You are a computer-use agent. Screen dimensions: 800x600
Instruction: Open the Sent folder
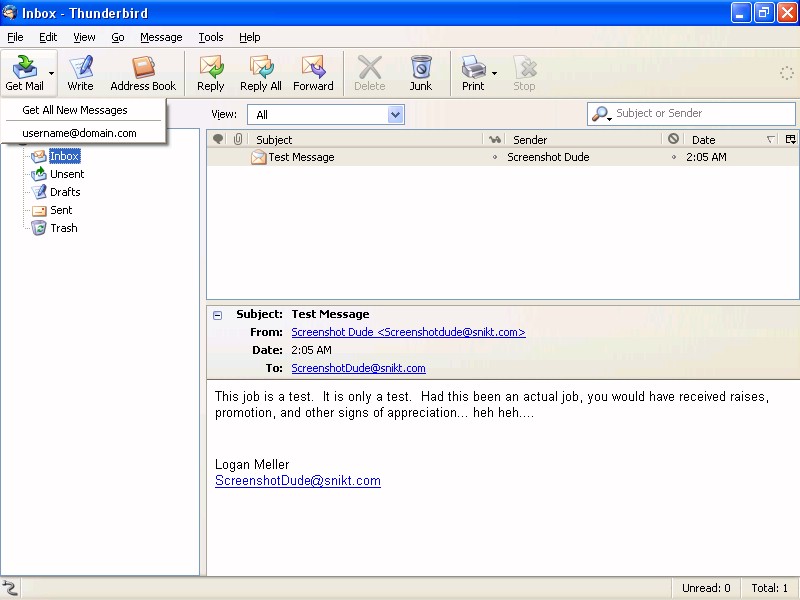(61, 210)
